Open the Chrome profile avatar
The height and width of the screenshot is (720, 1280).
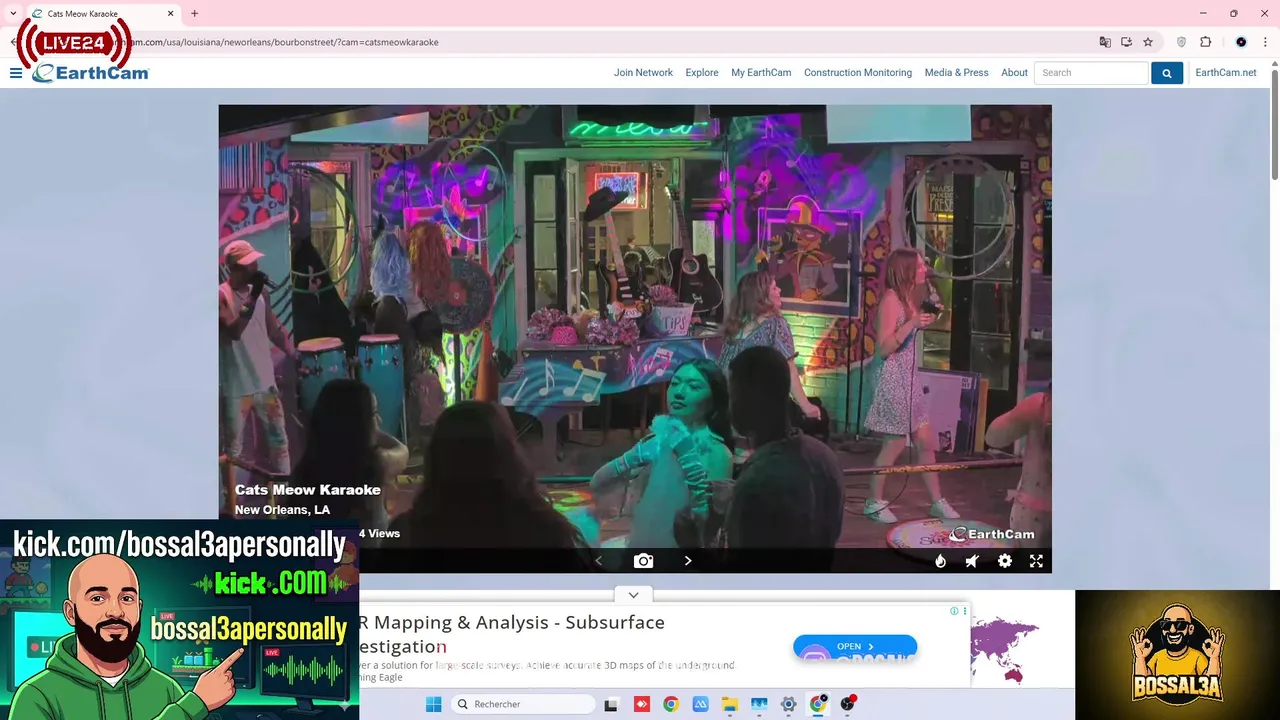[1241, 42]
